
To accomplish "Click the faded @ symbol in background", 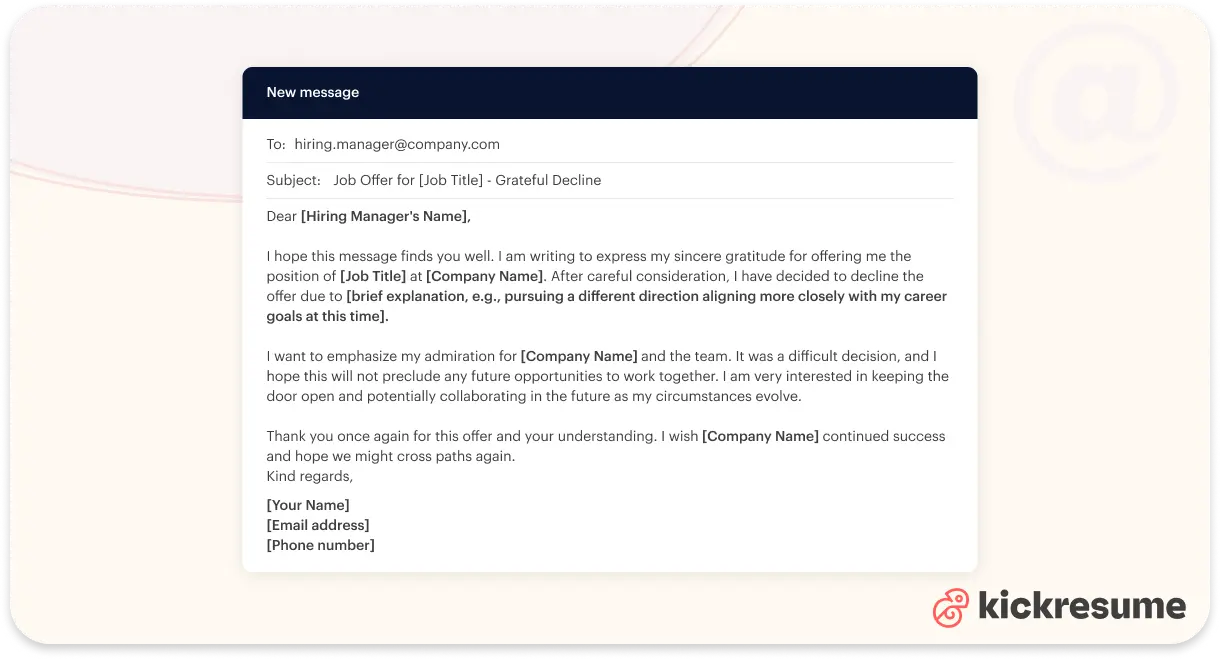I will [1097, 100].
